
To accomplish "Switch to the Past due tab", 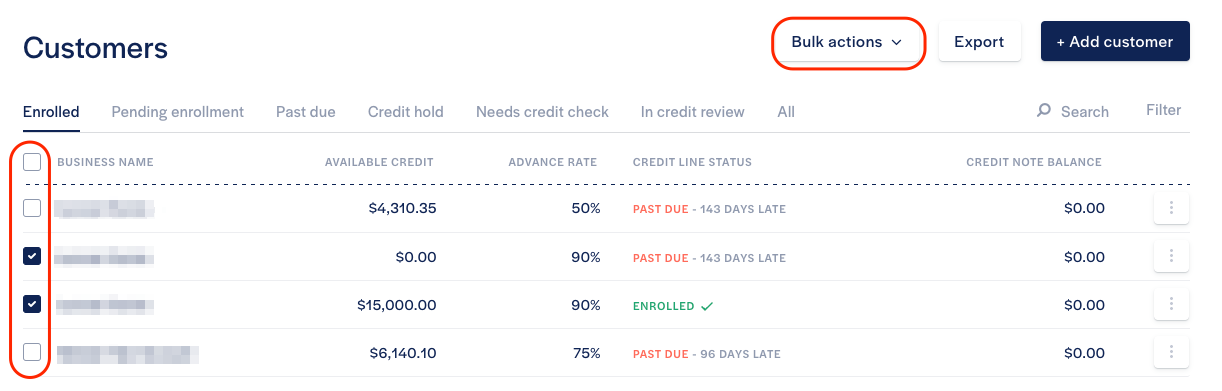I will (x=306, y=112).
